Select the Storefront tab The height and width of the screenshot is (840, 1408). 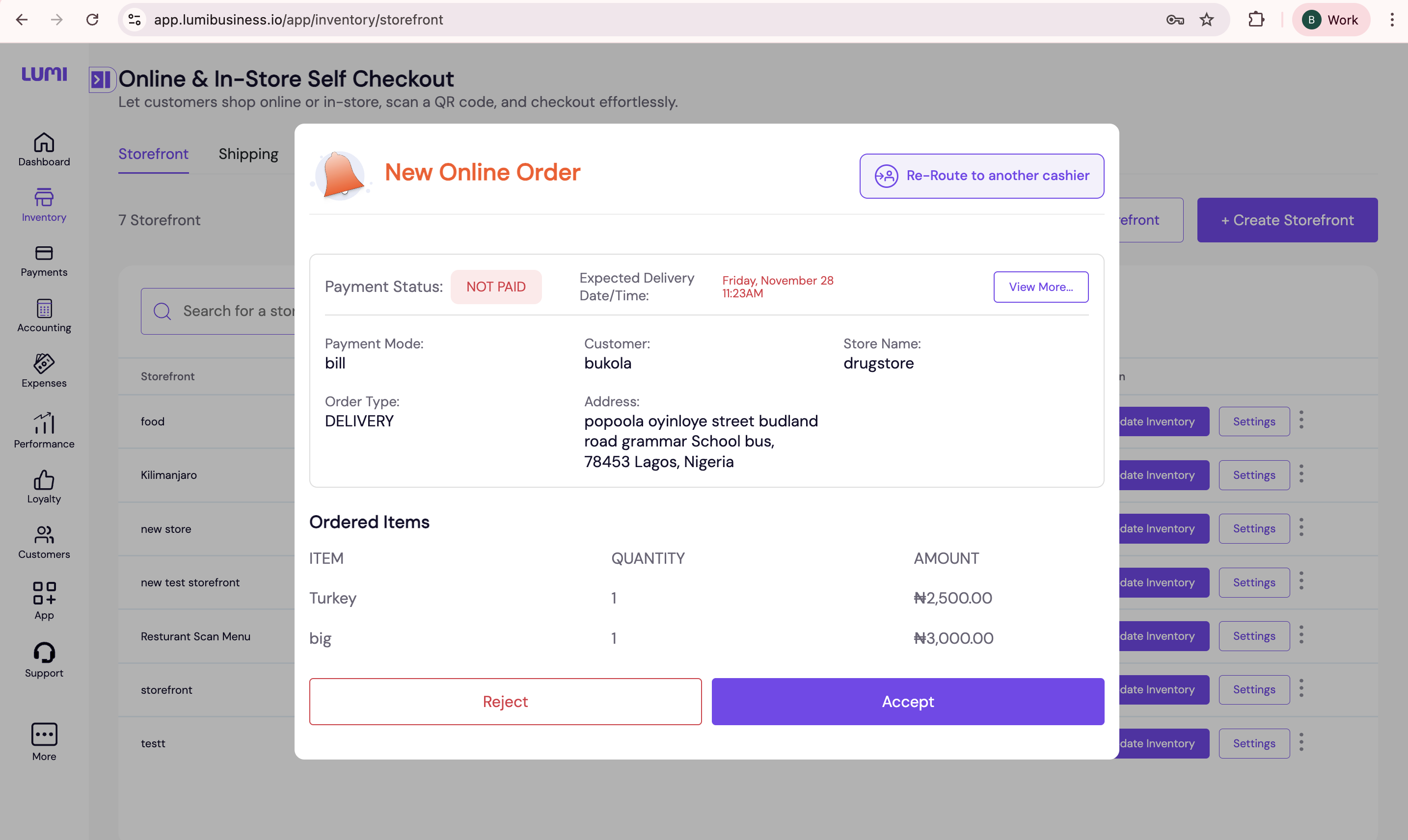click(153, 154)
